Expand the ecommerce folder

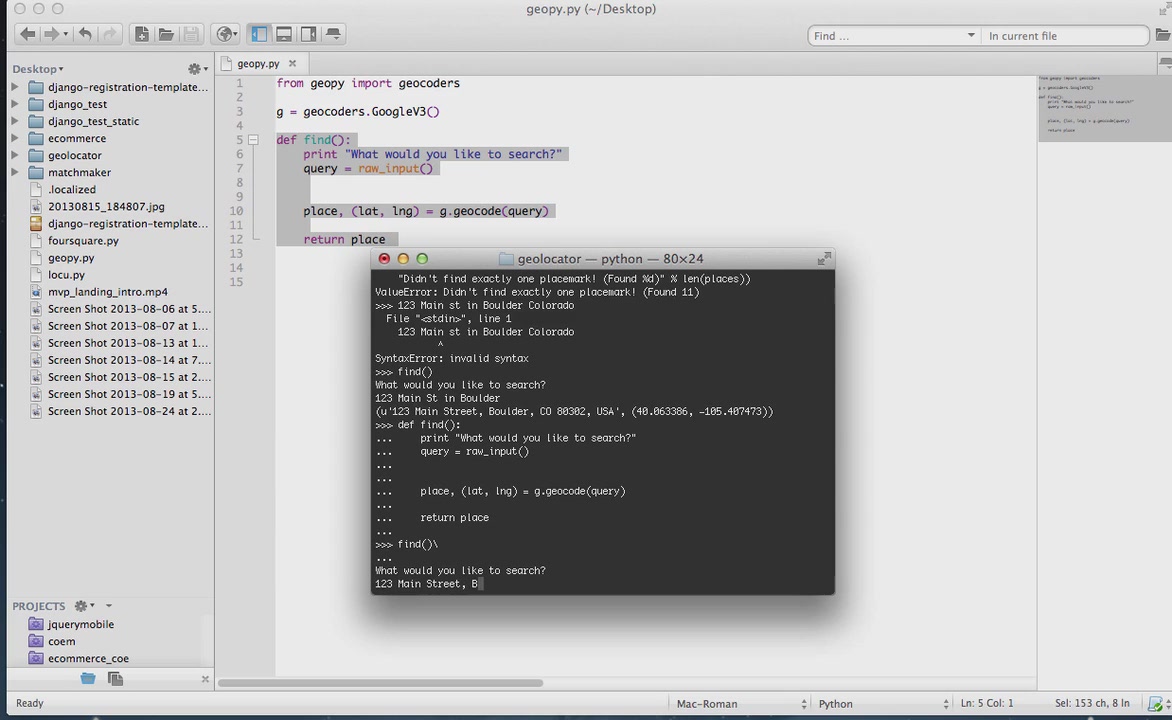click(x=15, y=138)
